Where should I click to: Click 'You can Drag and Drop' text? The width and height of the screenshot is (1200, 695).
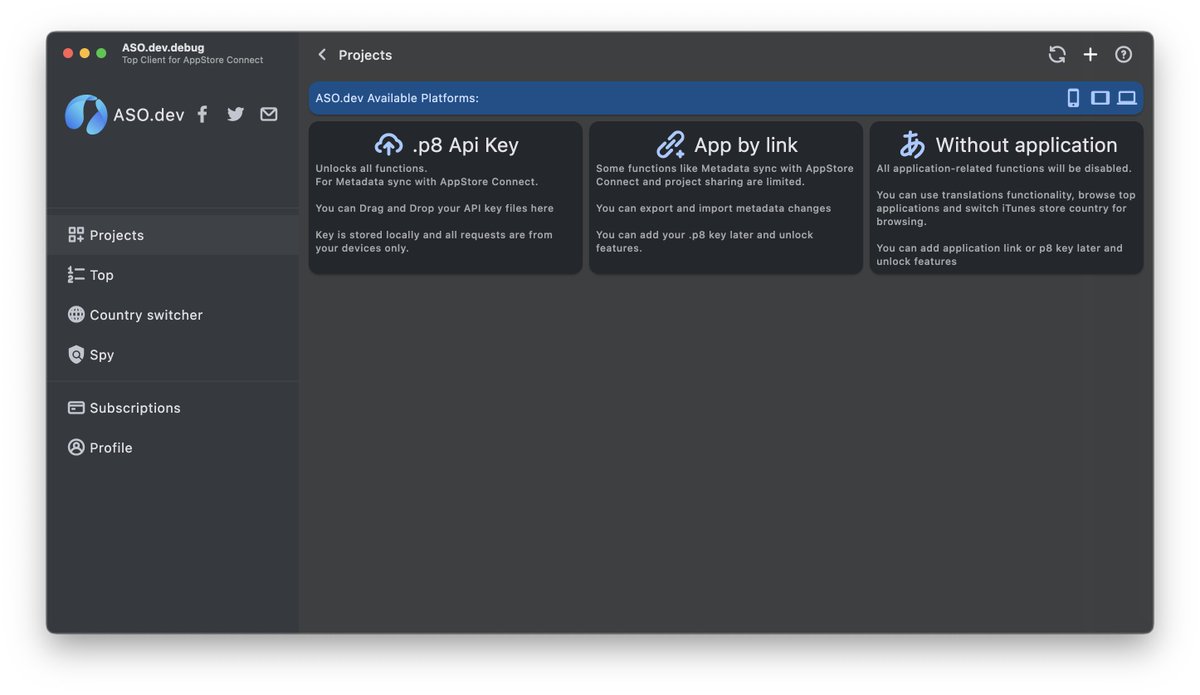point(434,208)
